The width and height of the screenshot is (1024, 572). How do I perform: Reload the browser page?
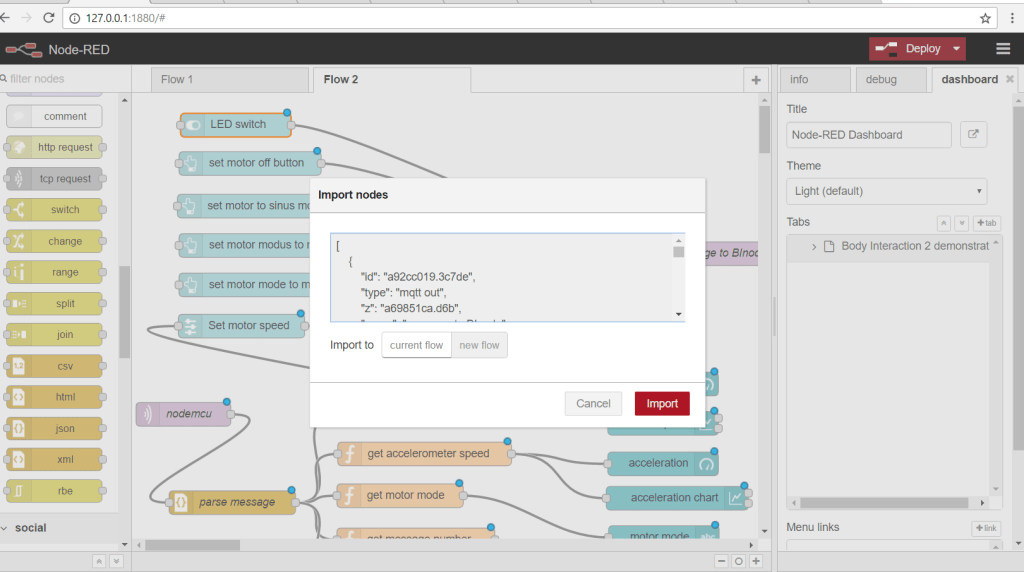click(x=49, y=18)
